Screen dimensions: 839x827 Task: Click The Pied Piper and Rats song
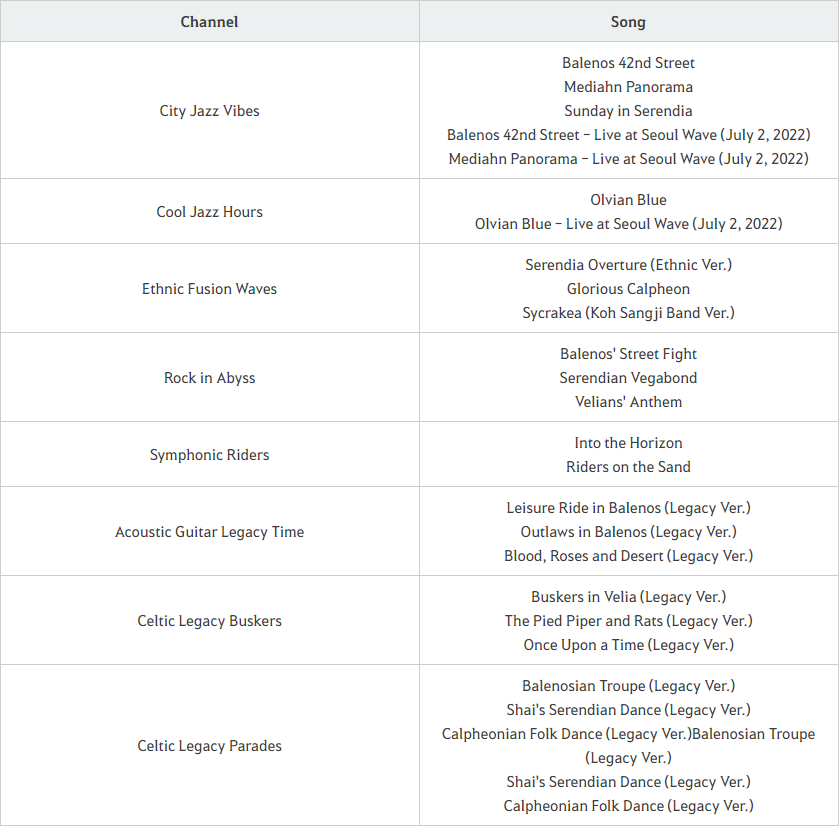pyautogui.click(x=628, y=621)
